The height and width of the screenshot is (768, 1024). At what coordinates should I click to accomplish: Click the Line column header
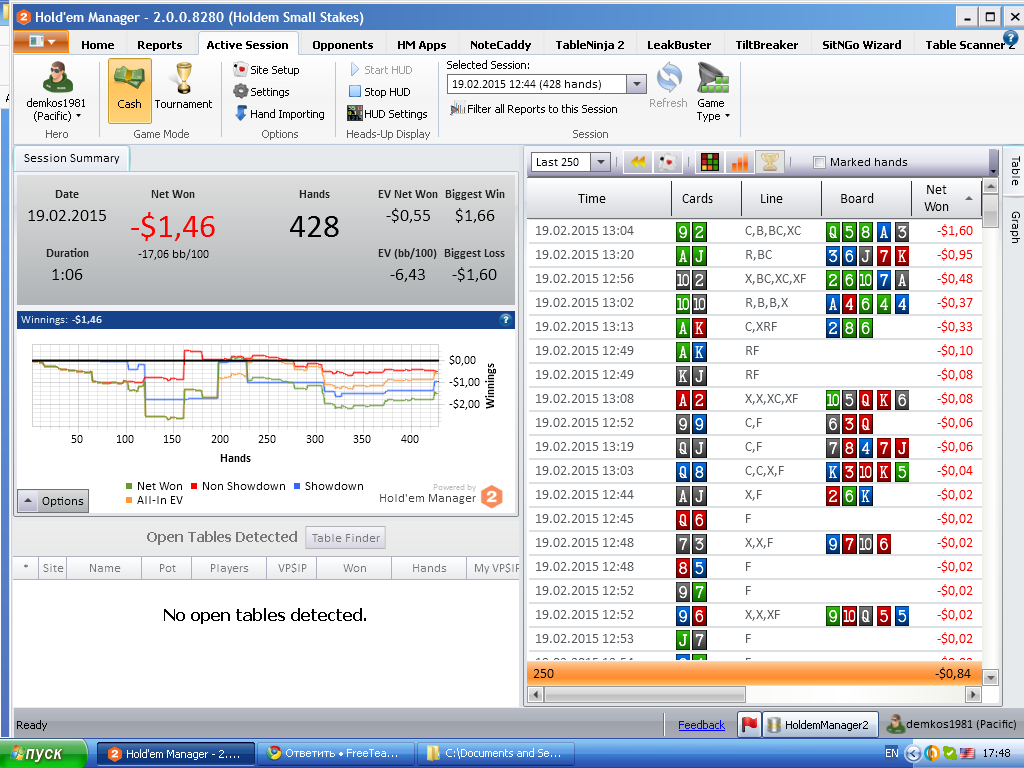pos(780,198)
